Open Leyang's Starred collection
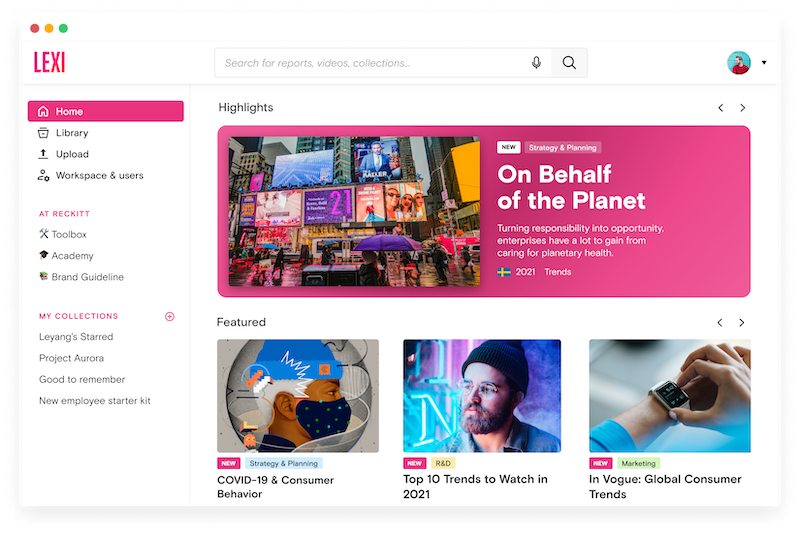800x535 pixels. (76, 337)
